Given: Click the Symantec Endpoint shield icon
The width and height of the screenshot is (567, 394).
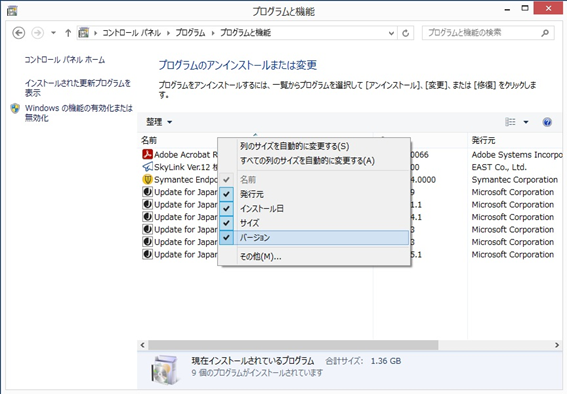Looking at the screenshot, I should coord(147,179).
